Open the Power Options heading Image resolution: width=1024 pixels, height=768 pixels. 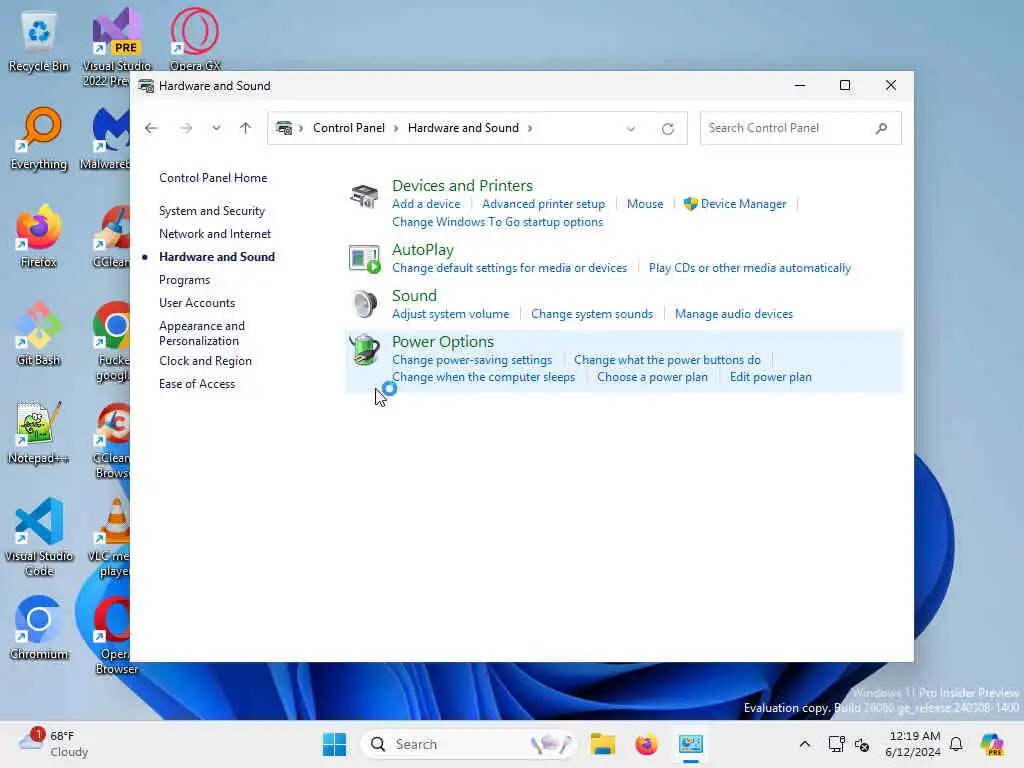coord(443,342)
